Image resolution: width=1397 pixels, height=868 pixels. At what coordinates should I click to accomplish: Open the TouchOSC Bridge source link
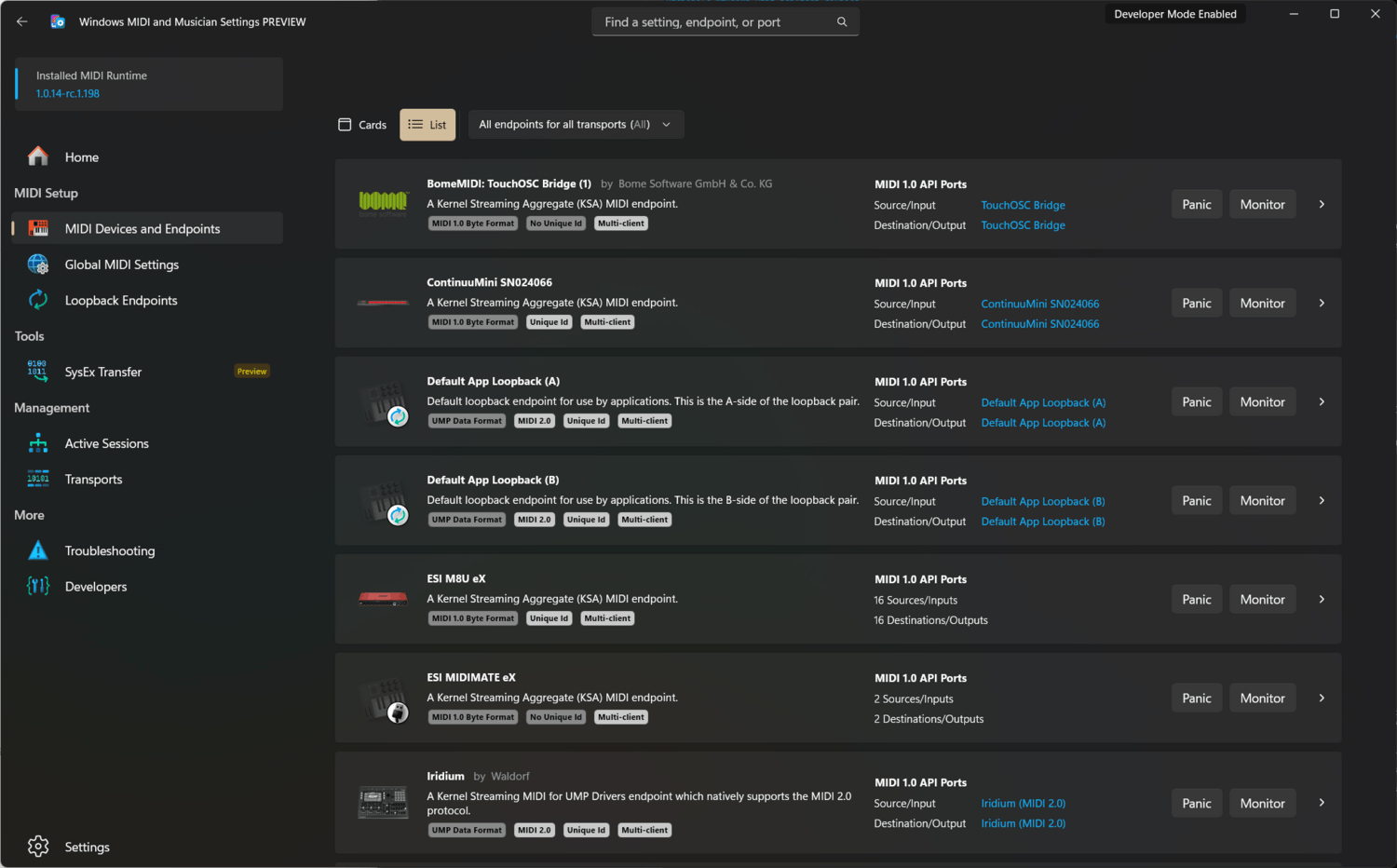[x=1022, y=204]
